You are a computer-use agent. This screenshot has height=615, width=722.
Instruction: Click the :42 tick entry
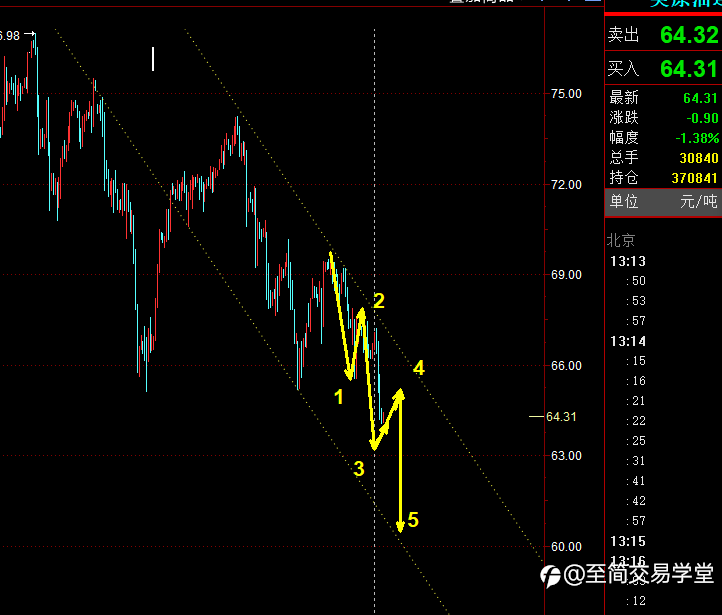[636, 501]
